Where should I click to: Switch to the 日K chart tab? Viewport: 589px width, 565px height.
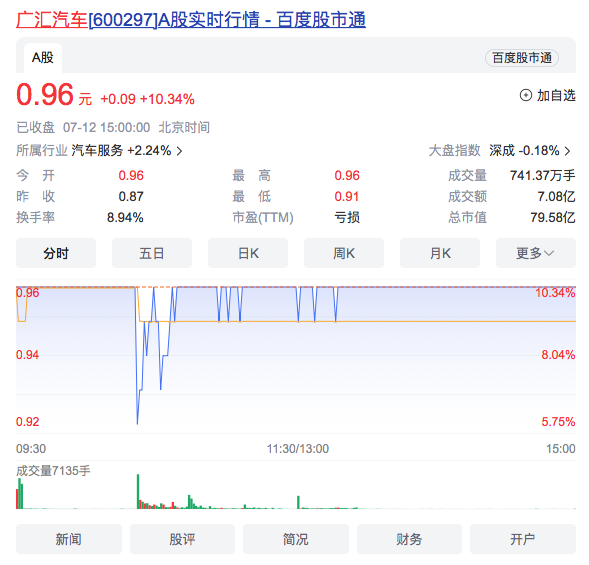coord(248,253)
